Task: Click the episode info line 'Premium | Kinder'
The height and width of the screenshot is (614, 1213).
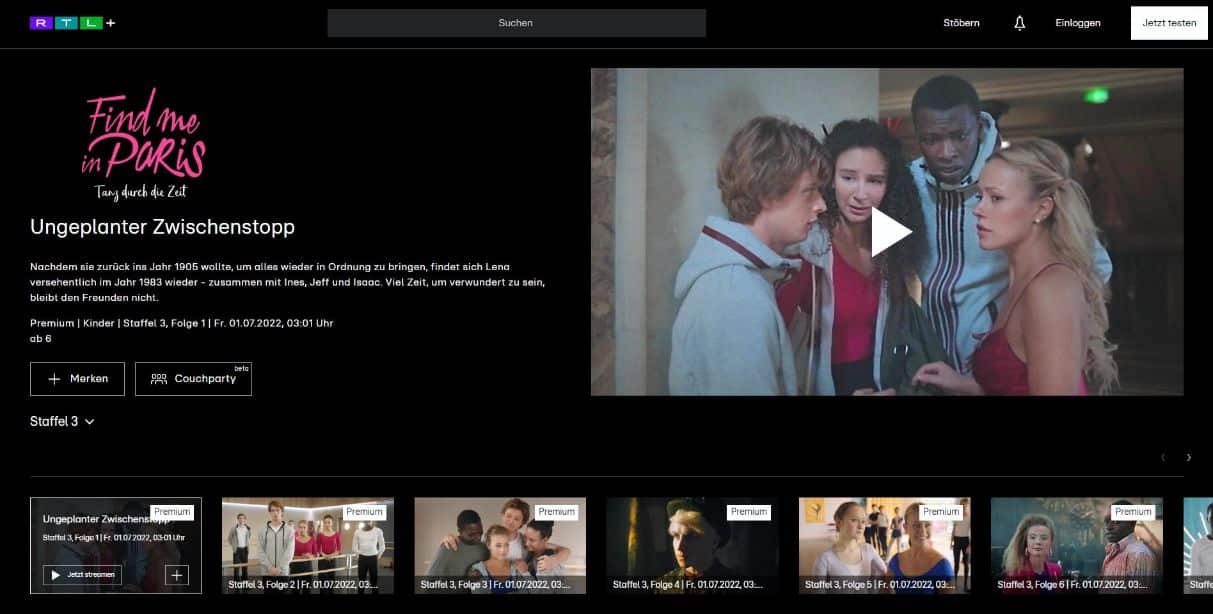Action: point(182,323)
